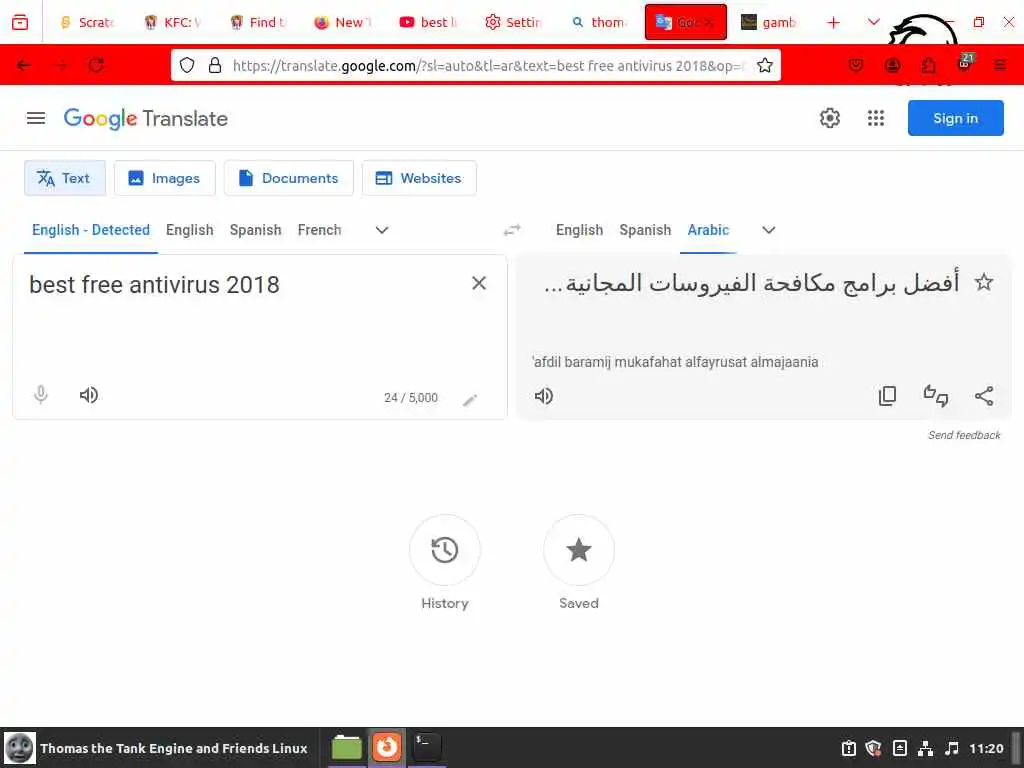The image size is (1024, 768).
Task: Share the translation
Action: [984, 396]
